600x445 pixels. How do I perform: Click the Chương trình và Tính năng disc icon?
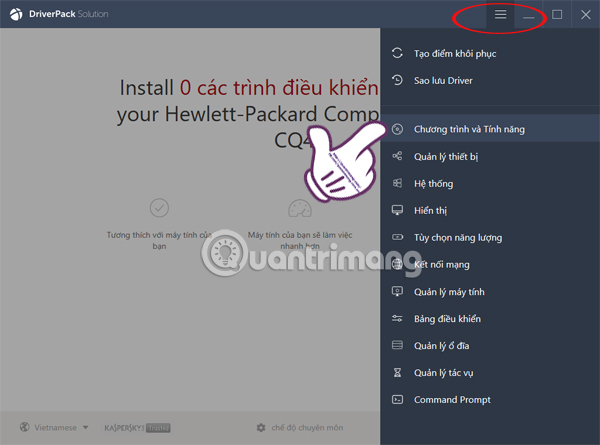pyautogui.click(x=397, y=129)
